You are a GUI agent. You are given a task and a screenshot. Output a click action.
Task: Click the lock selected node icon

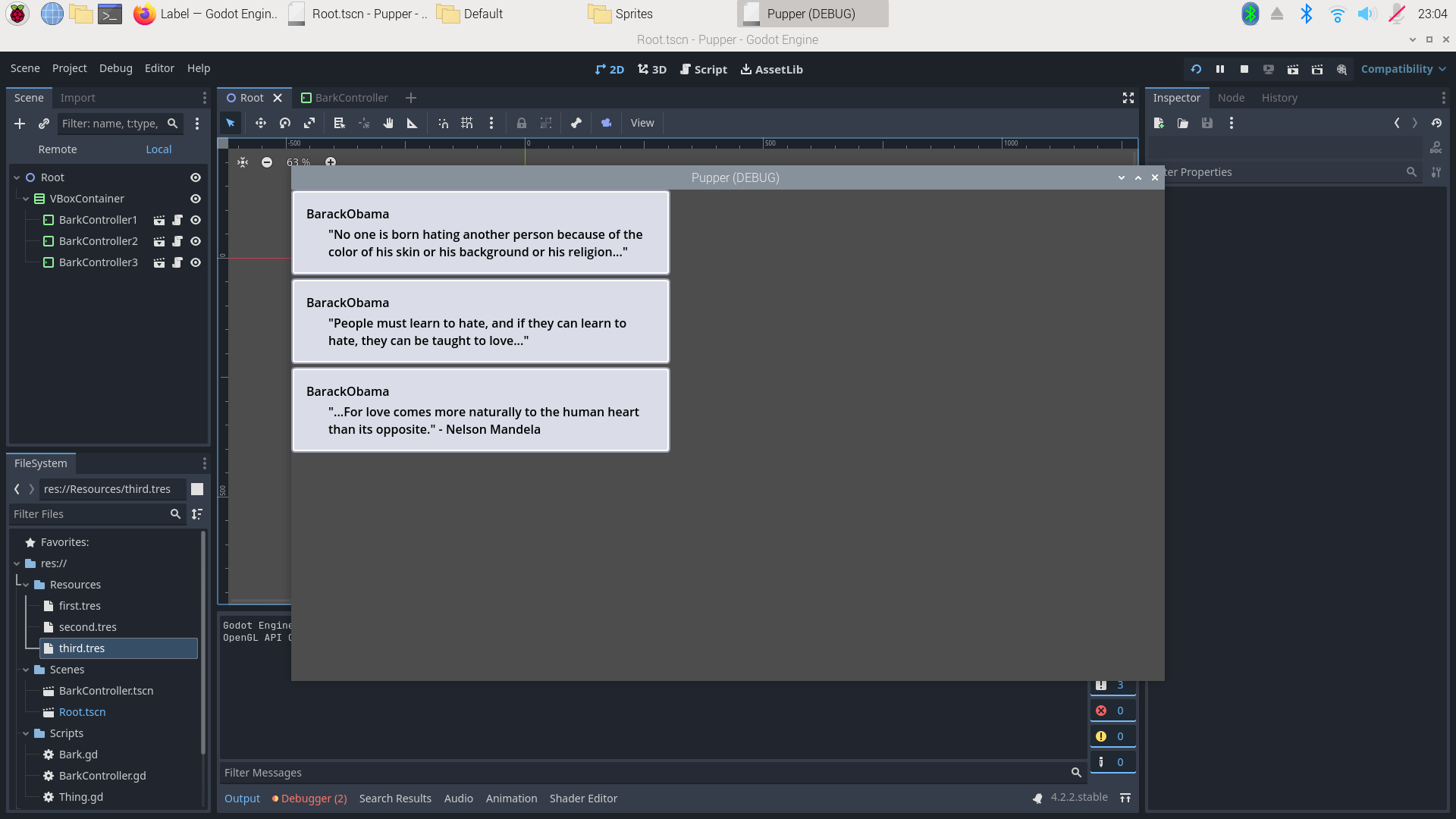pyautogui.click(x=522, y=123)
